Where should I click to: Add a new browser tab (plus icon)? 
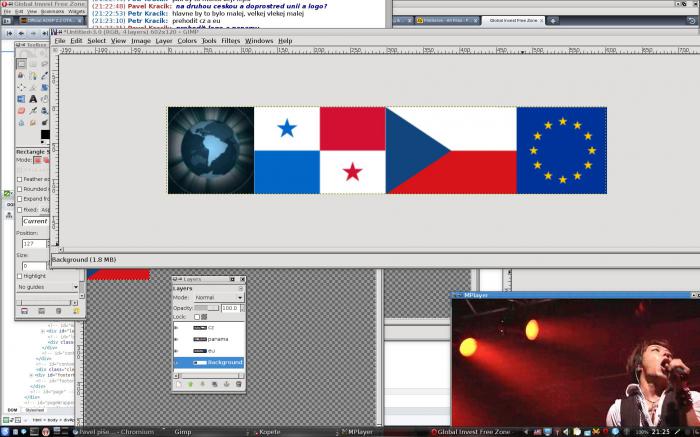coord(553,21)
